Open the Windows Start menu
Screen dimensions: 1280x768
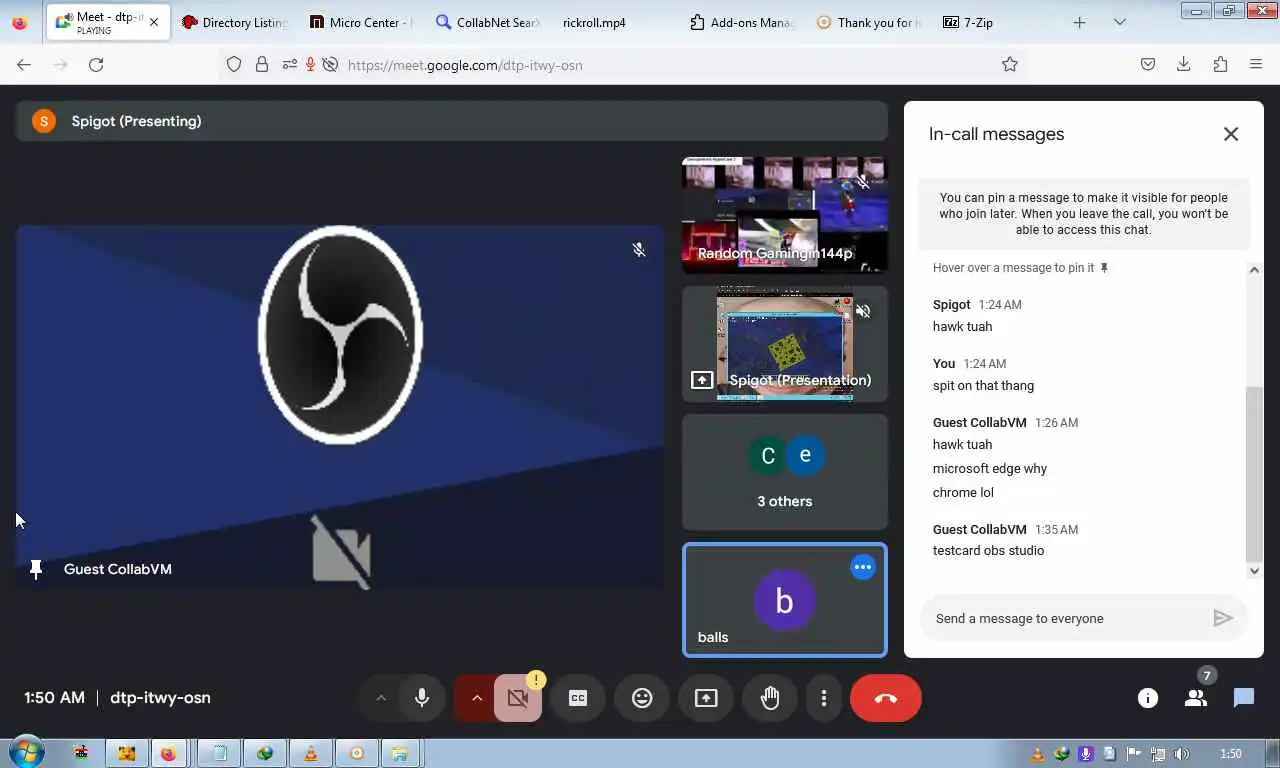point(25,753)
